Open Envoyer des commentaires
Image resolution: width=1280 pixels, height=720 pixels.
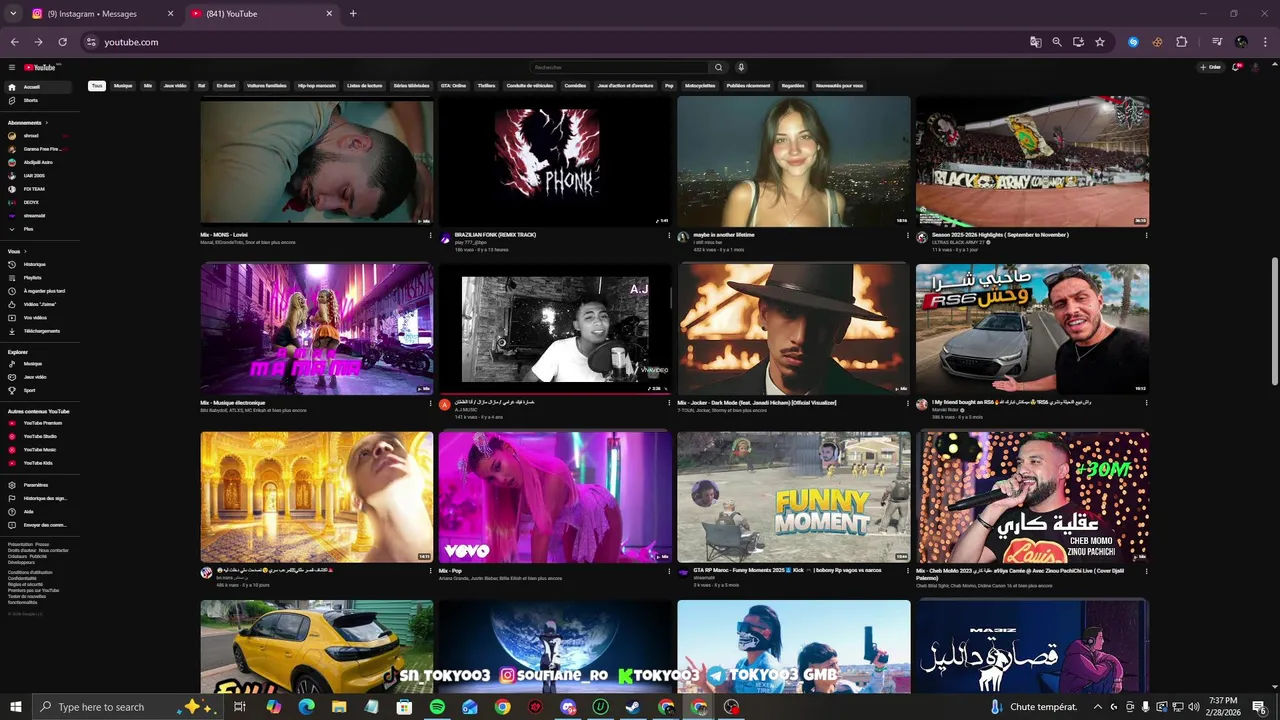coord(38,524)
